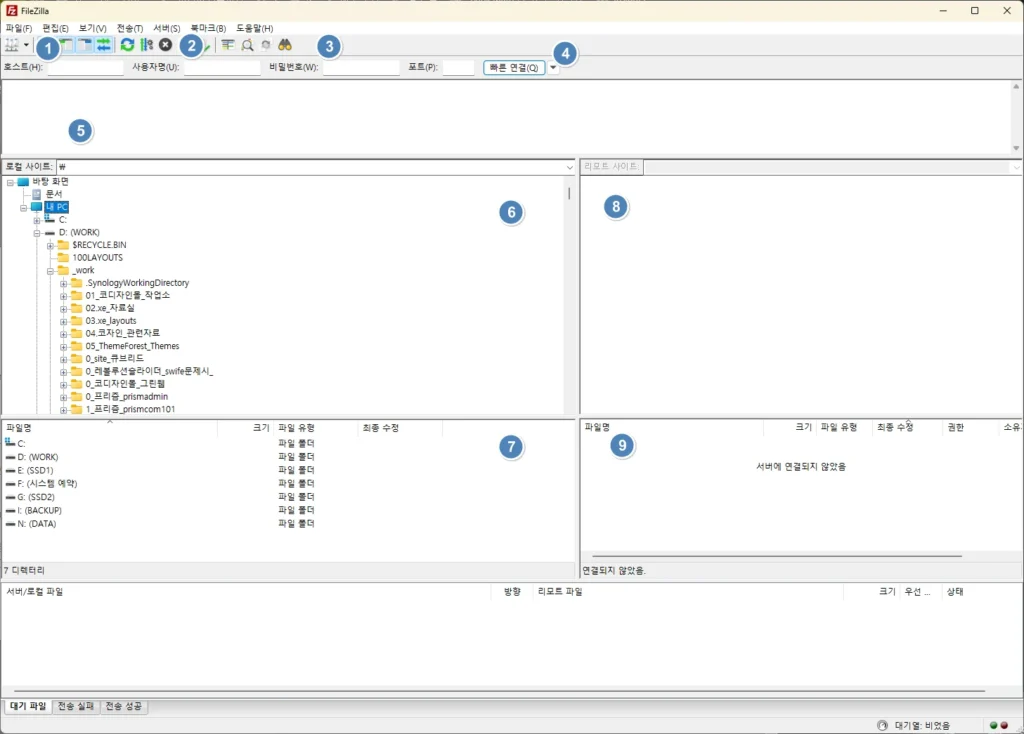The image size is (1024, 734).
Task: Collapse the 내 PC tree node
Action: (24, 208)
